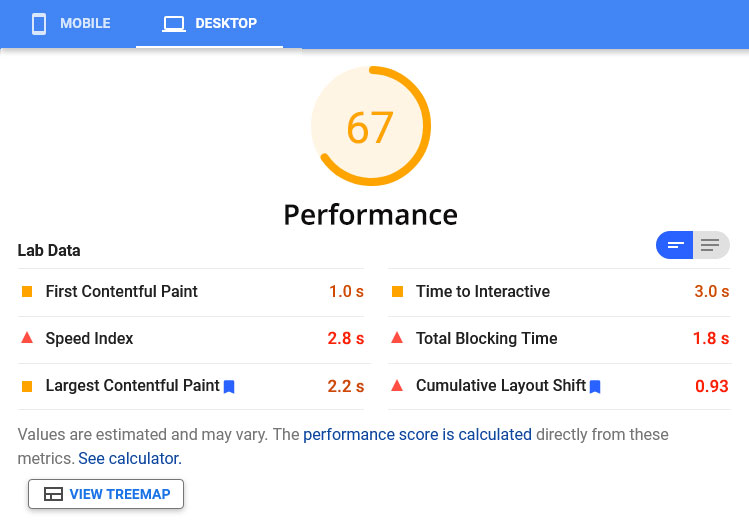The image size is (749, 520).
Task: Click the 67 performance score gauge
Action: pyautogui.click(x=371, y=127)
